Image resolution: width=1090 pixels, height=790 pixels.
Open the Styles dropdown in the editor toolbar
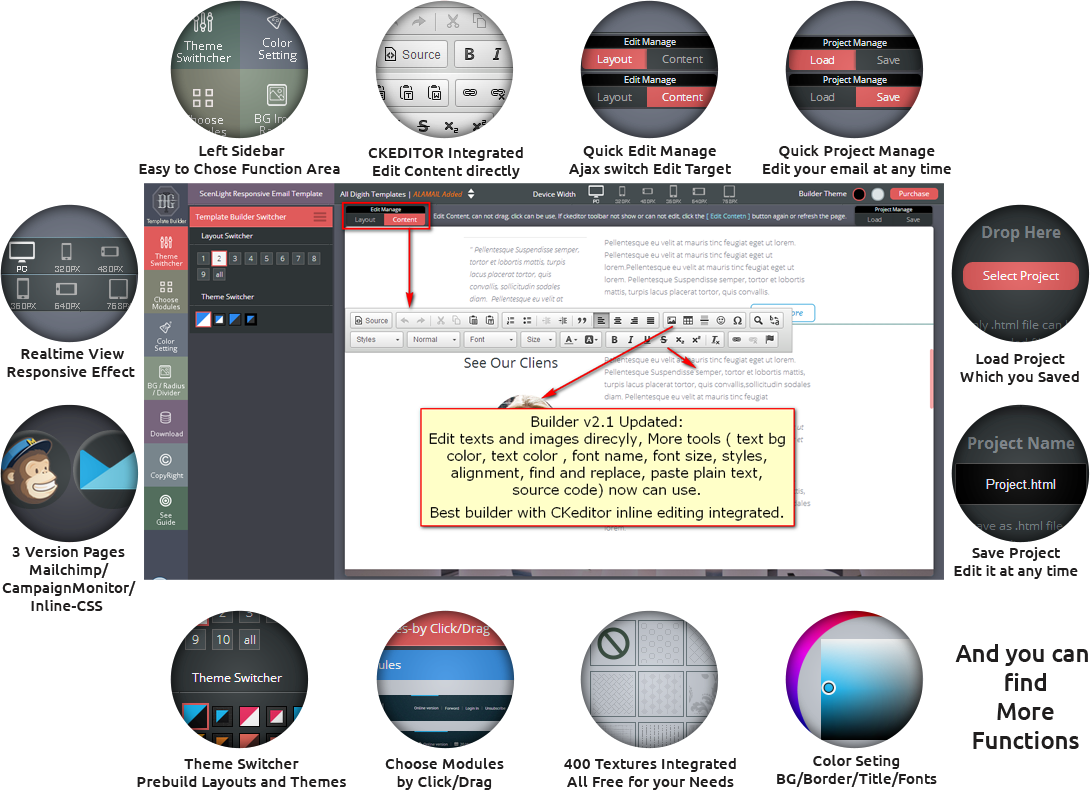(x=378, y=340)
